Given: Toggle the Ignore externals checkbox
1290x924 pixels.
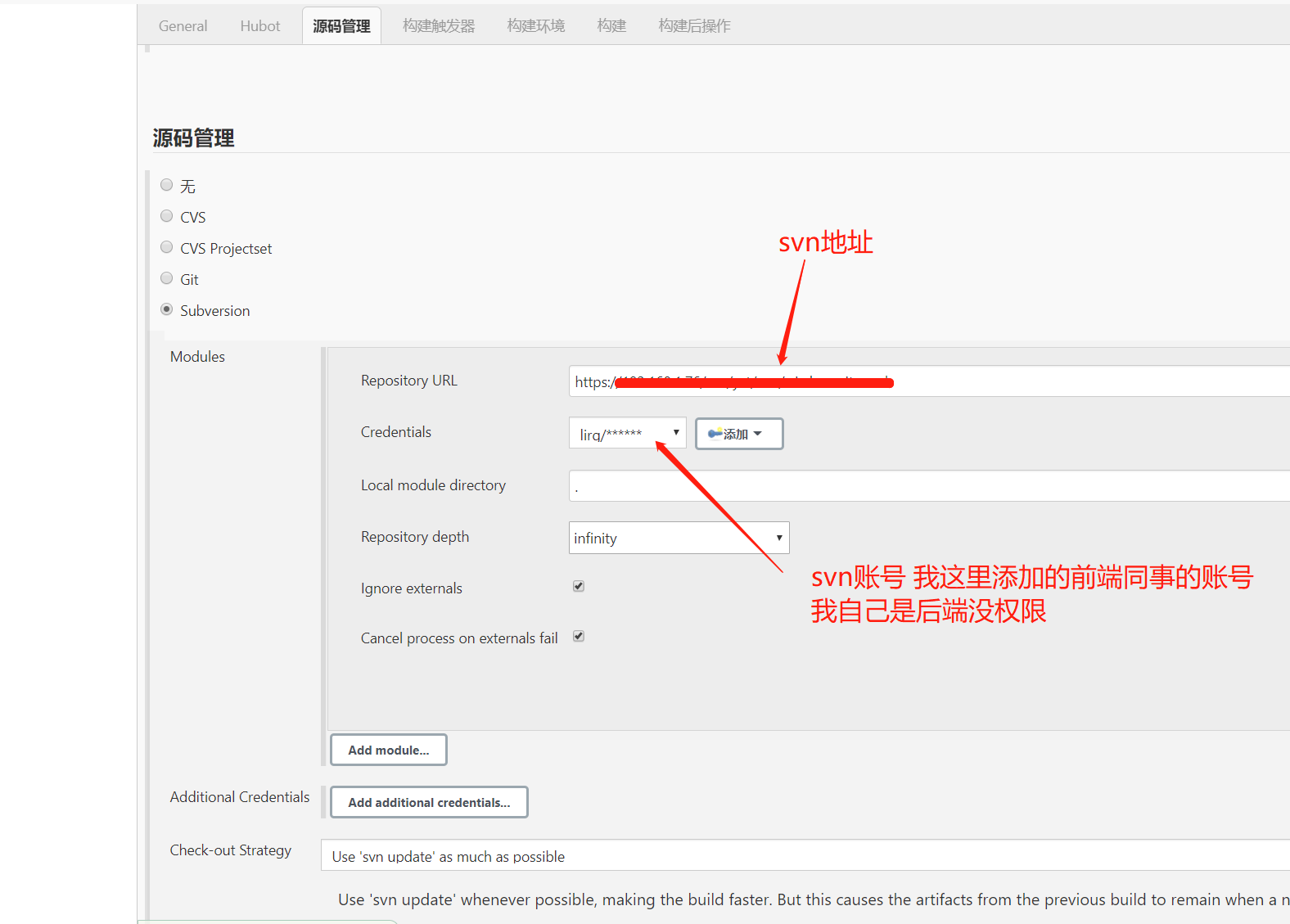Looking at the screenshot, I should (x=579, y=586).
